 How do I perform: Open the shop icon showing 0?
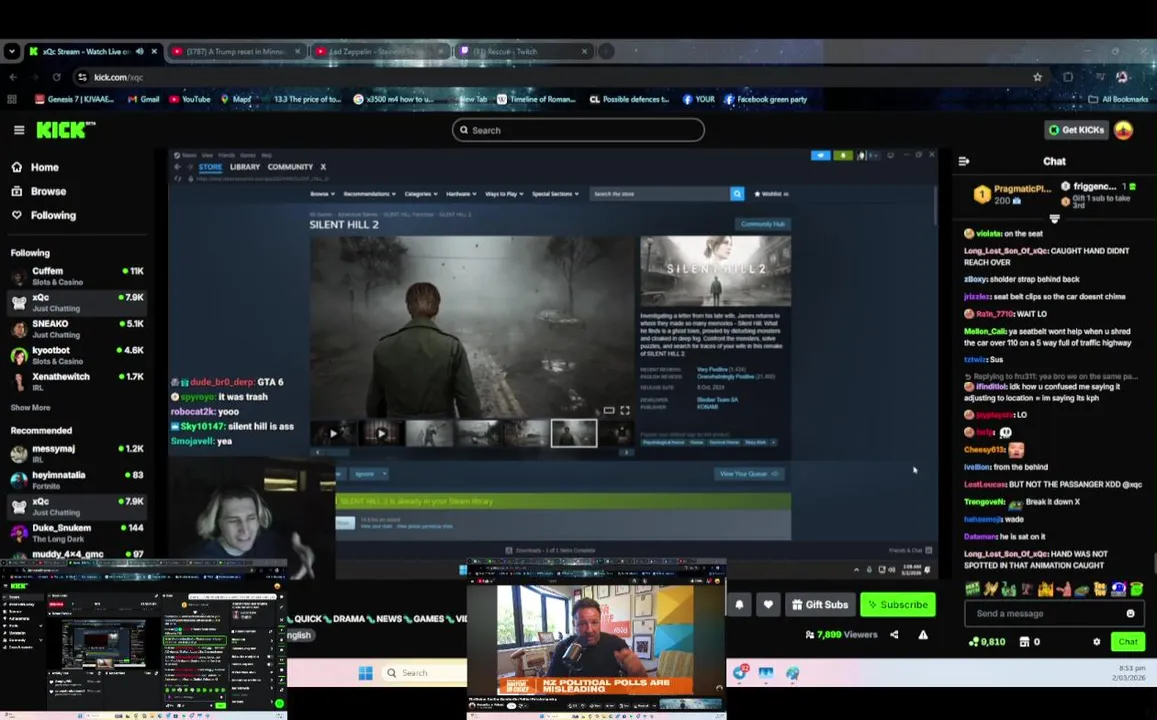click(1024, 642)
